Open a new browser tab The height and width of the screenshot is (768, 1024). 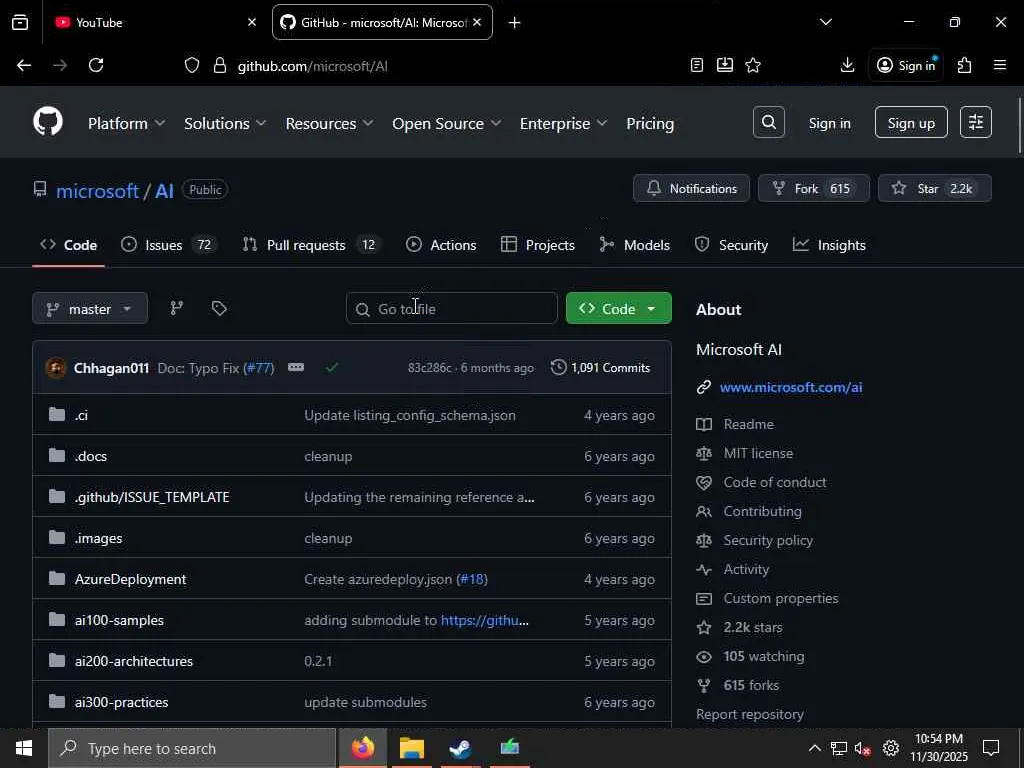pyautogui.click(x=515, y=23)
